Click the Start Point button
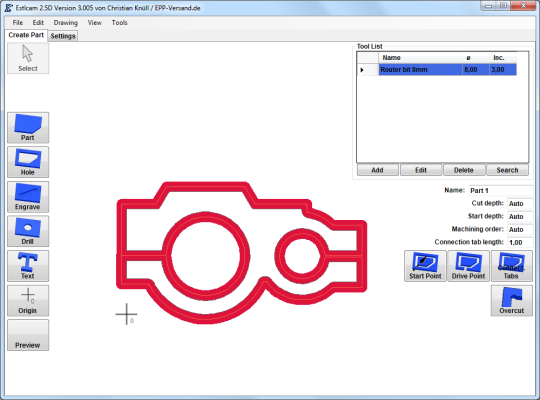 tap(425, 266)
